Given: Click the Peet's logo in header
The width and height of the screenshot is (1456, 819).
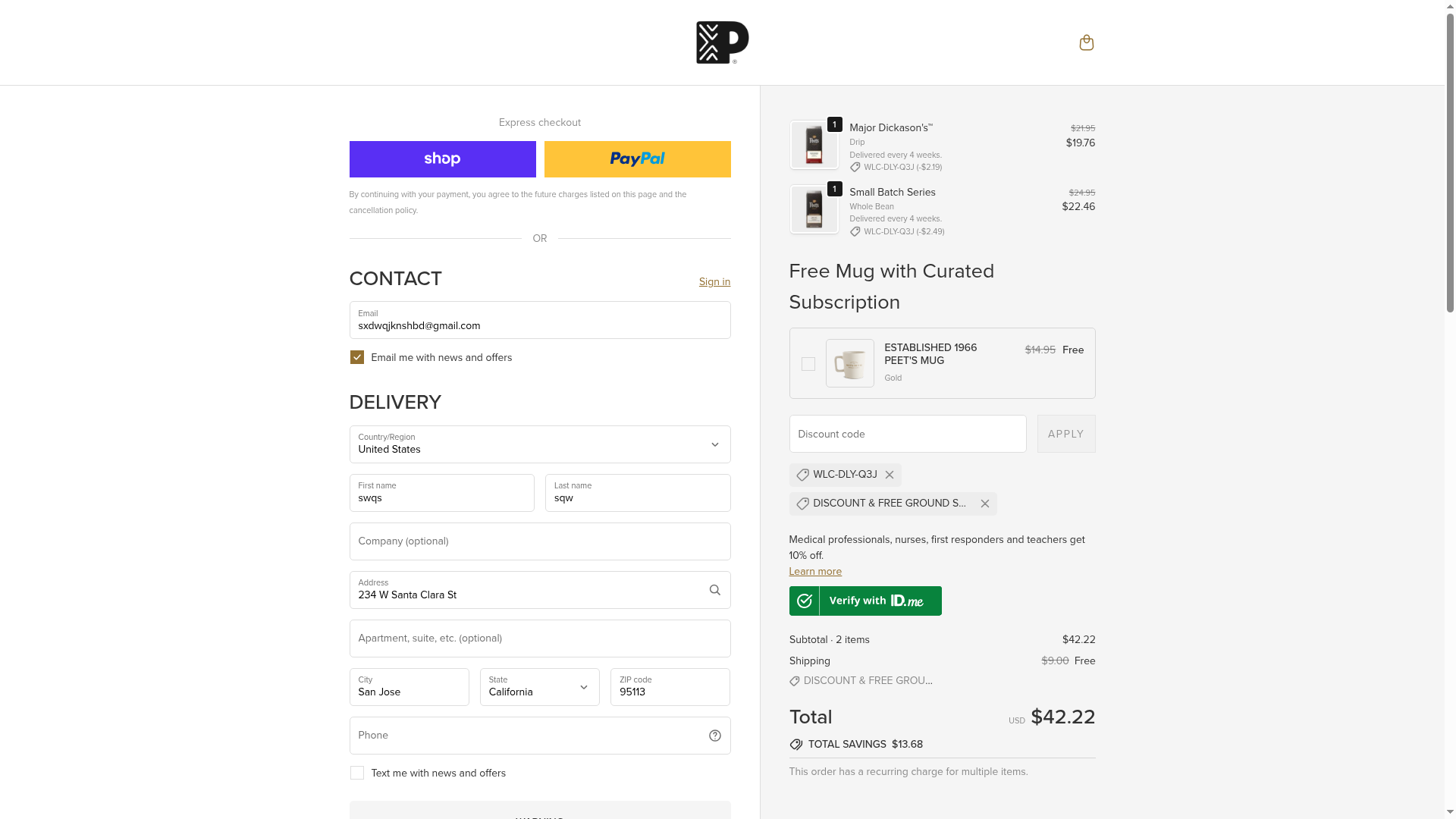Looking at the screenshot, I should (x=722, y=42).
